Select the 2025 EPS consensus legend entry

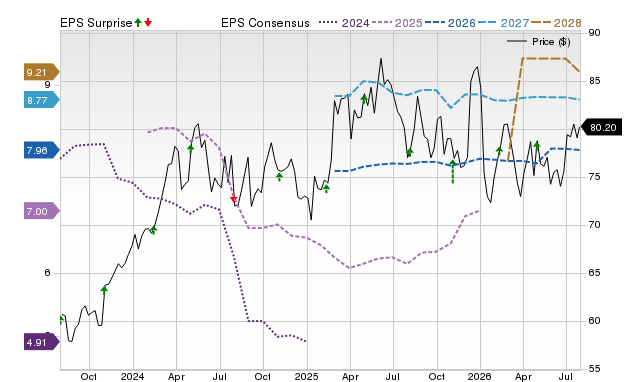click(397, 23)
